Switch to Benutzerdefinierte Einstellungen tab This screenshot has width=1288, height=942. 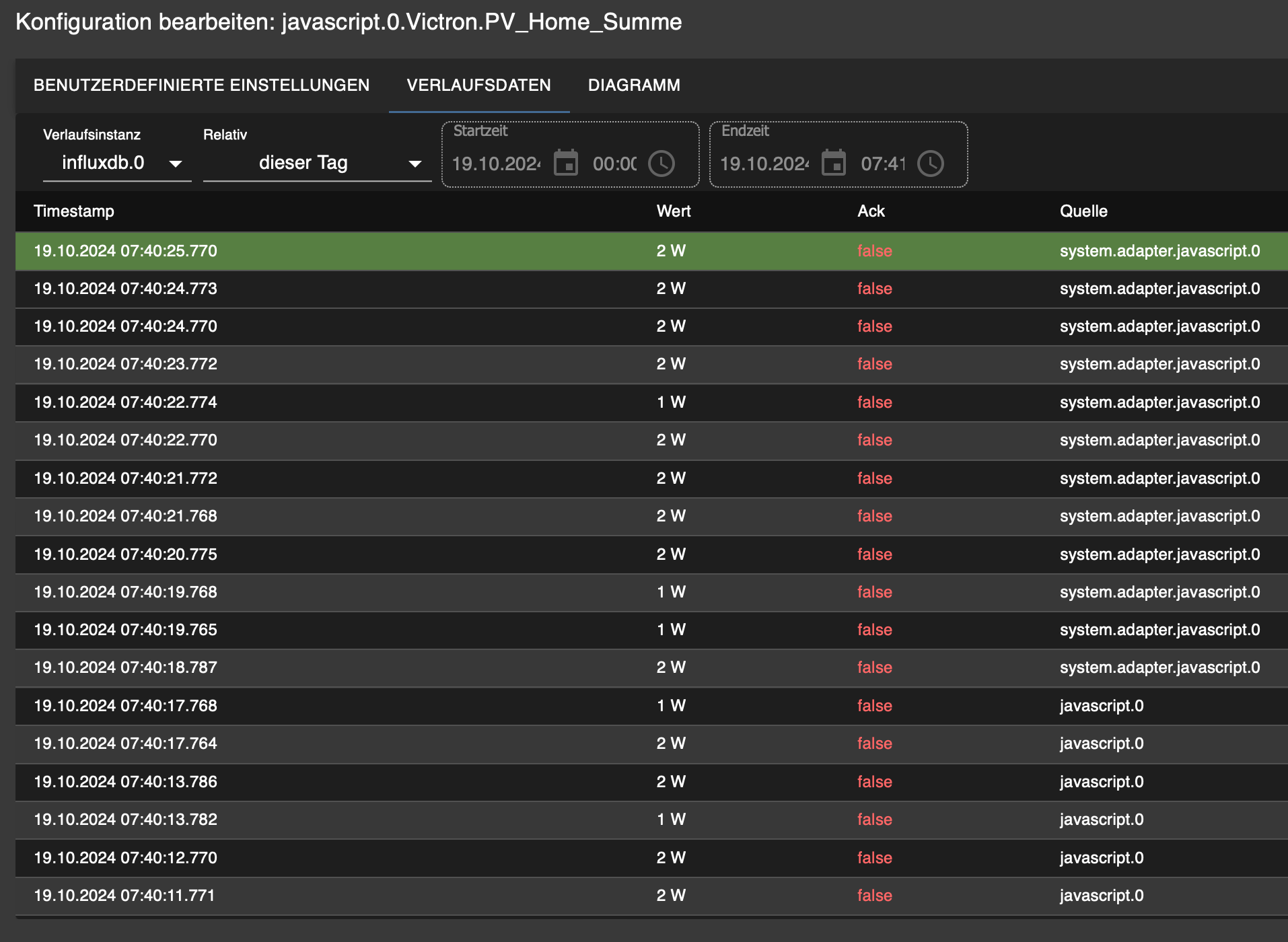(201, 85)
